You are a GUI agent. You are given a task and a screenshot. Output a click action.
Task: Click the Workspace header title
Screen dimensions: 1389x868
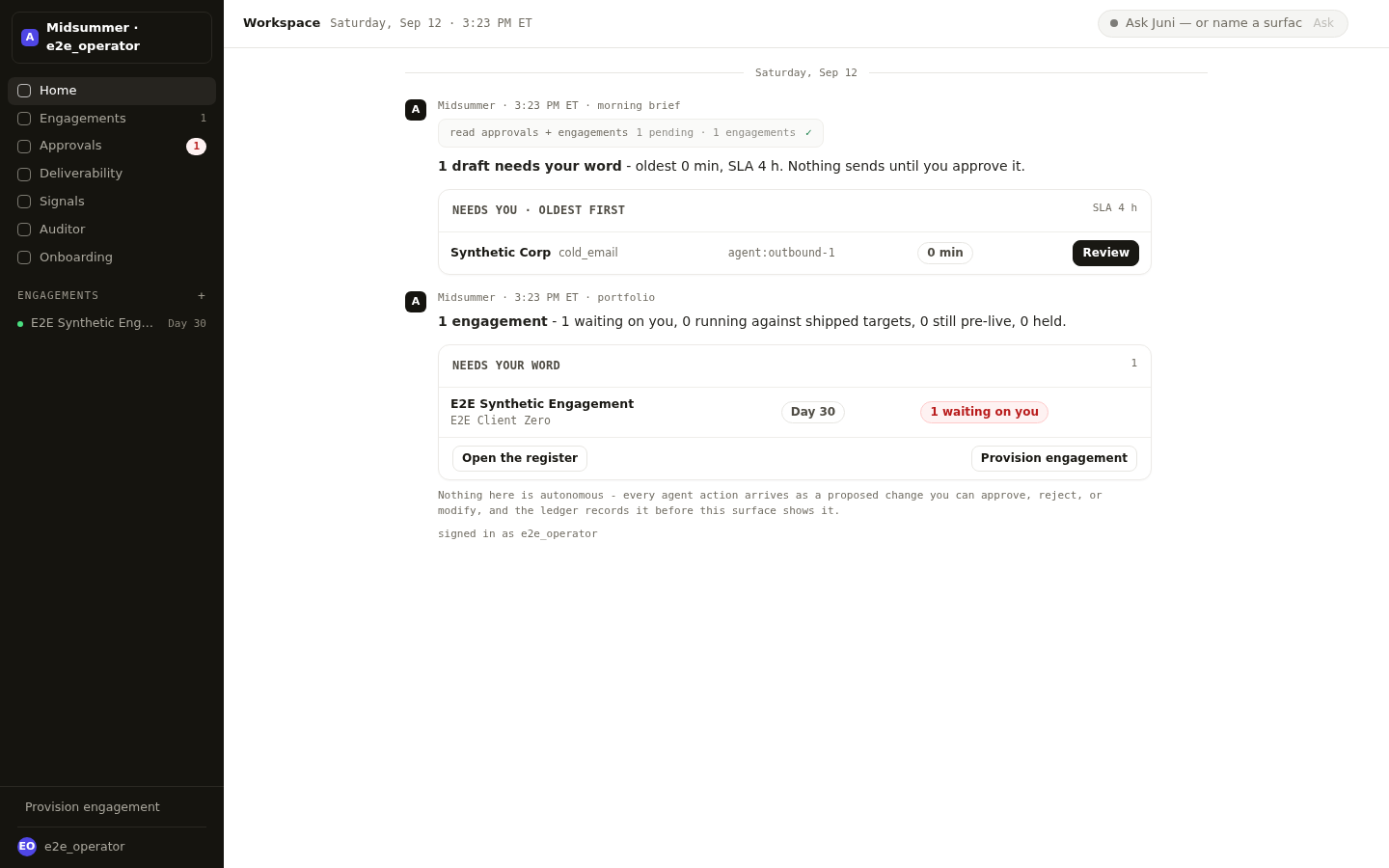pyautogui.click(x=282, y=23)
